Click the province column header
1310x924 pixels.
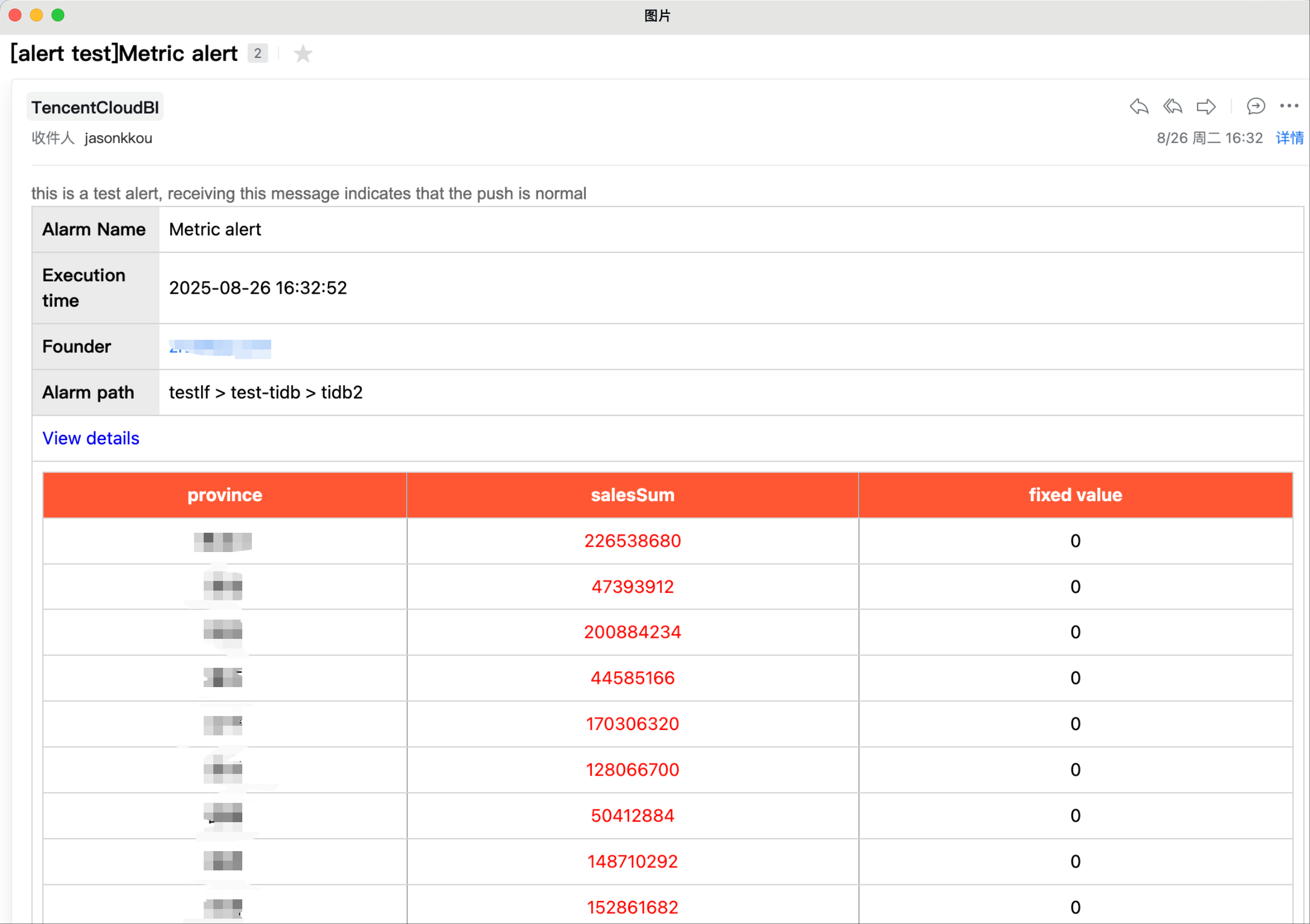tap(225, 495)
